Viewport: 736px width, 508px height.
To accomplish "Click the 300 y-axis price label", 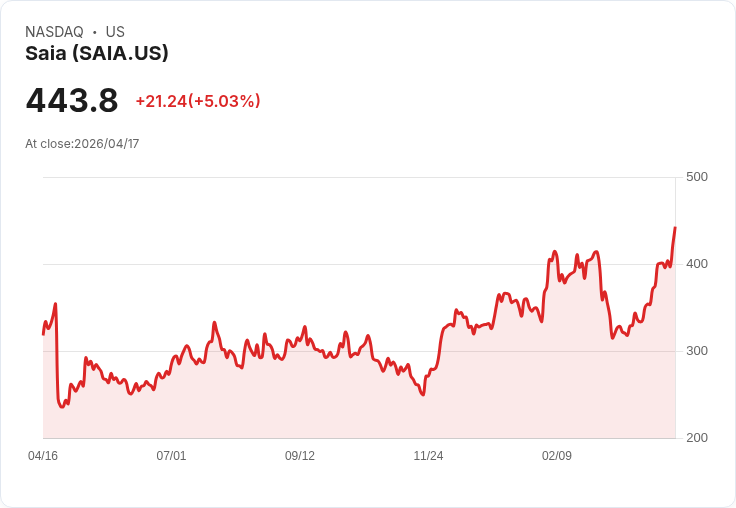I will pos(696,351).
